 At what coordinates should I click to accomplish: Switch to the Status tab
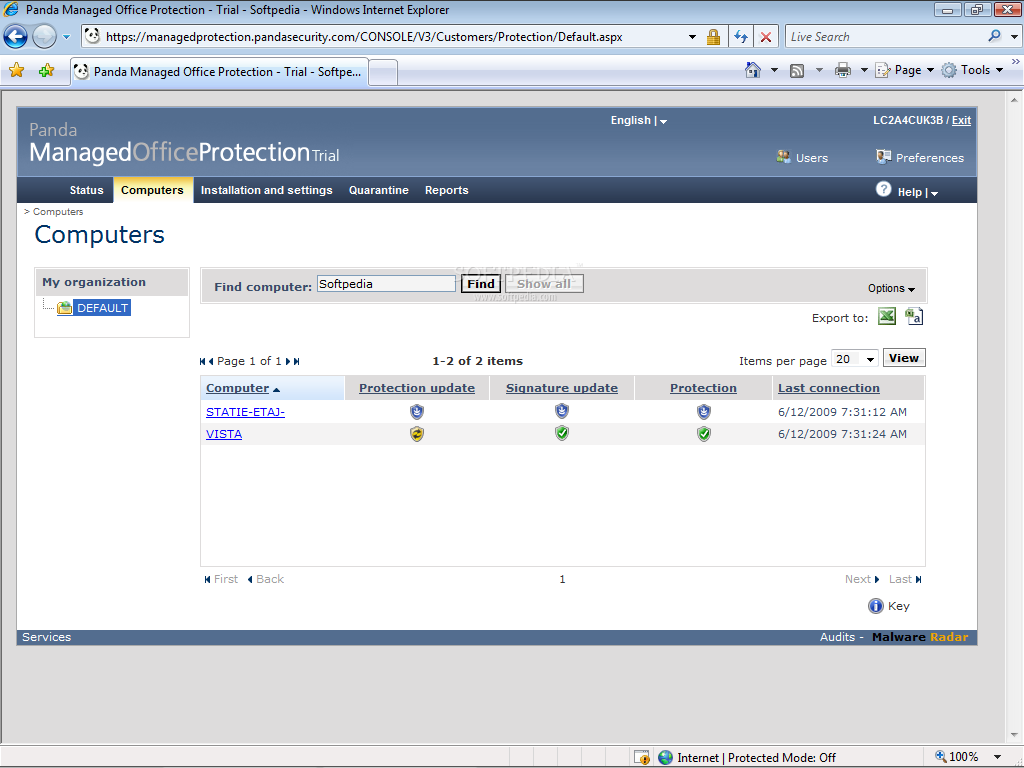tap(86, 190)
